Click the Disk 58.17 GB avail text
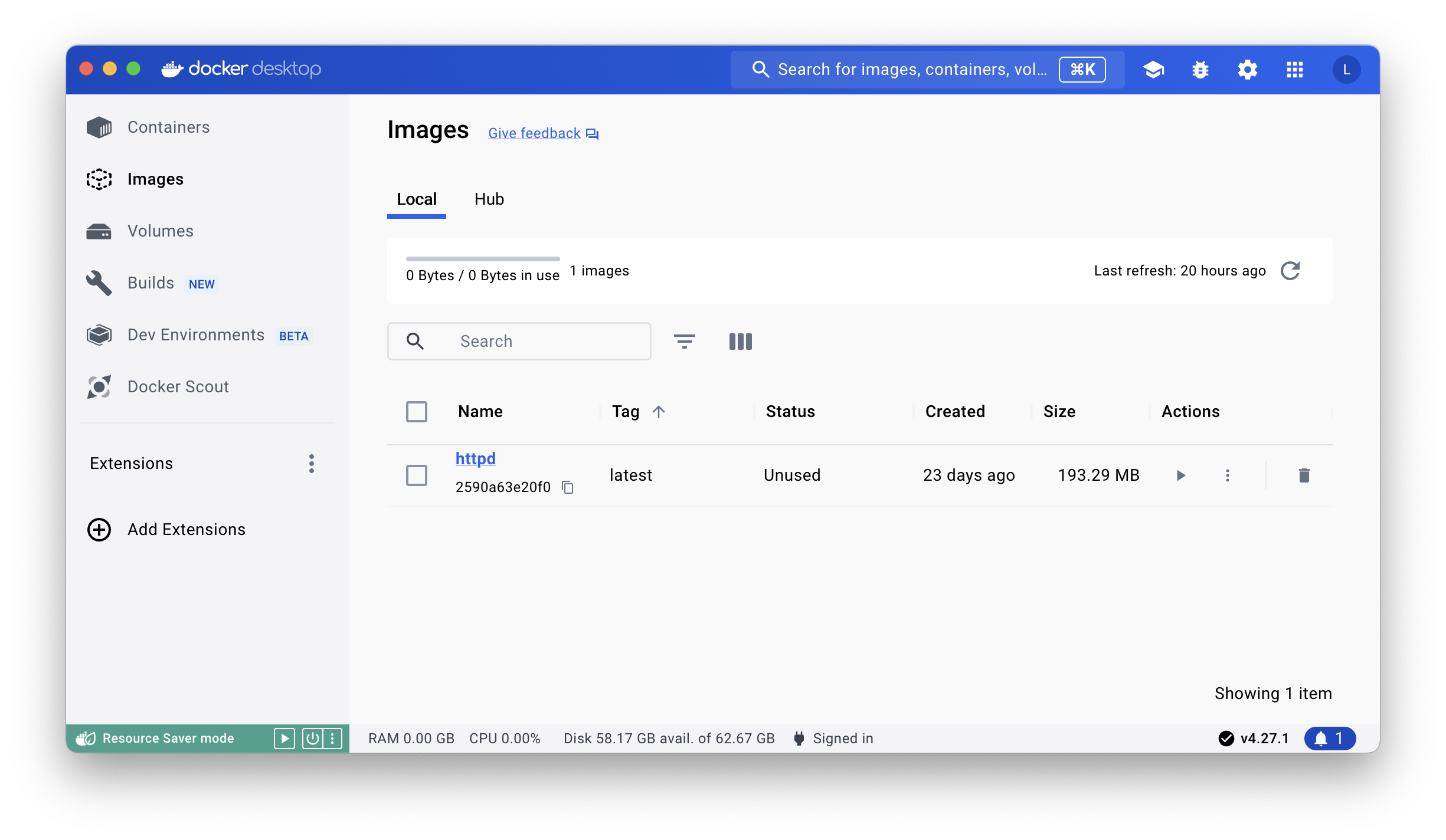Screen dimensions: 1446x840 tap(669, 739)
